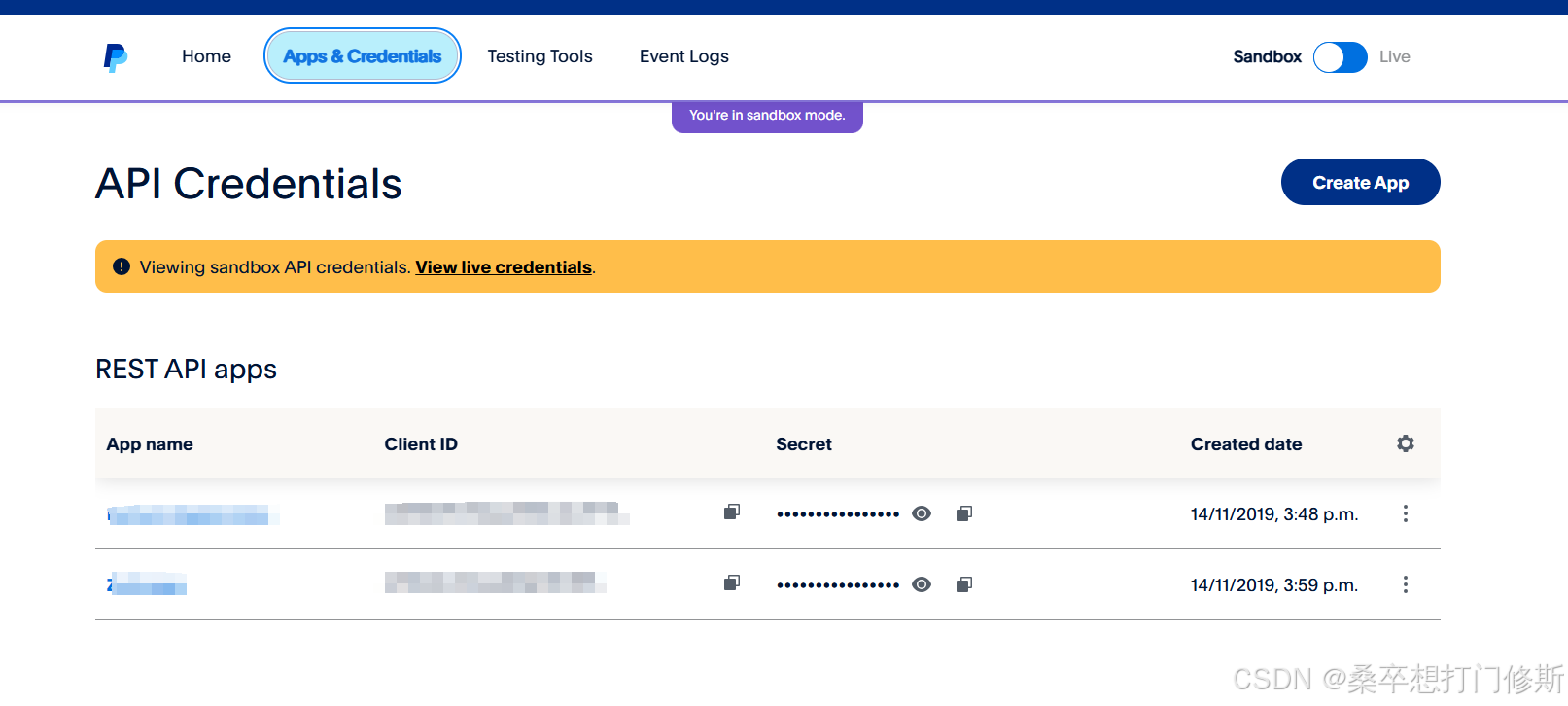Open the Apps & Credentials tab
The image size is (1568, 706).
click(363, 56)
